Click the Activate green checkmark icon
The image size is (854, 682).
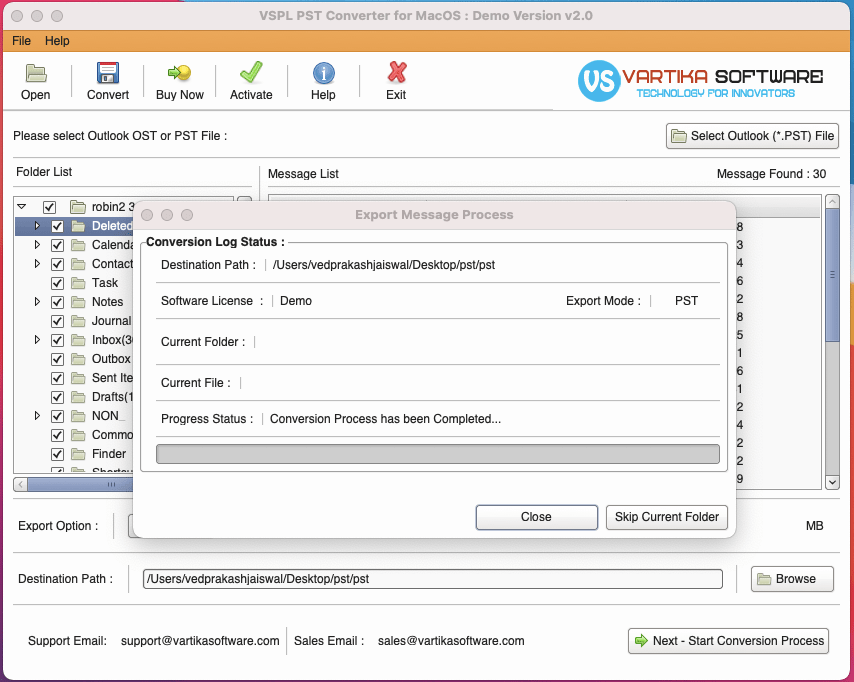click(251, 72)
